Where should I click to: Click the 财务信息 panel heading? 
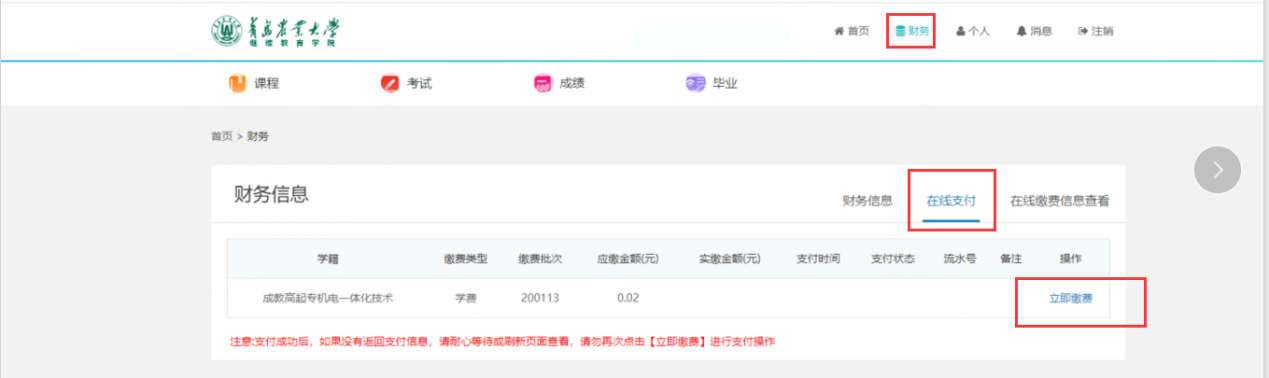point(271,194)
